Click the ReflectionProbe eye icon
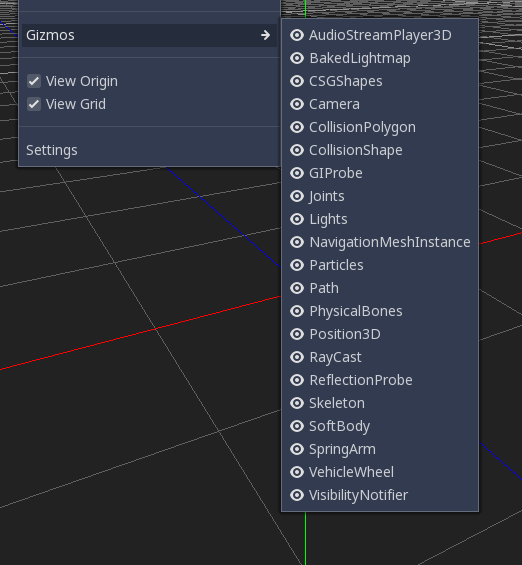This screenshot has width=522, height=565. click(x=297, y=380)
